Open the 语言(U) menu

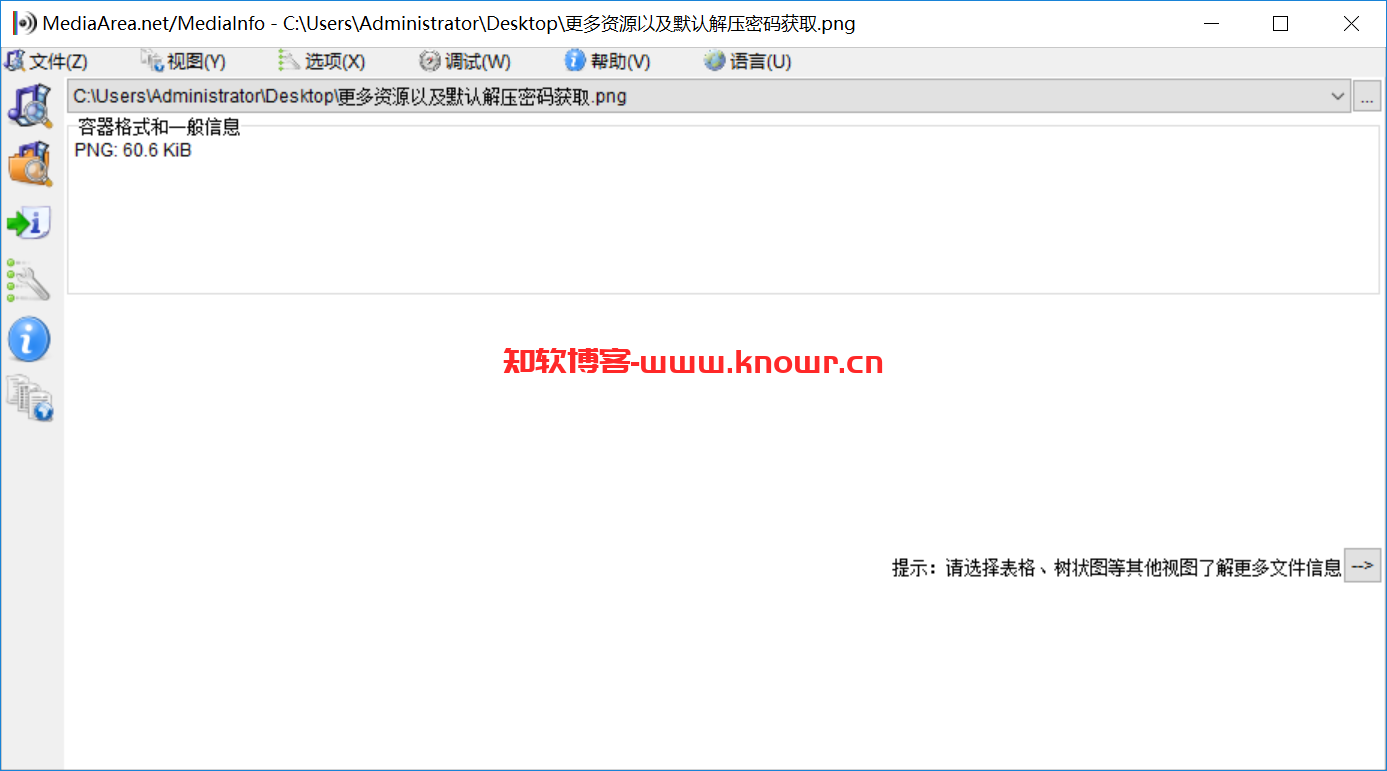coord(748,62)
